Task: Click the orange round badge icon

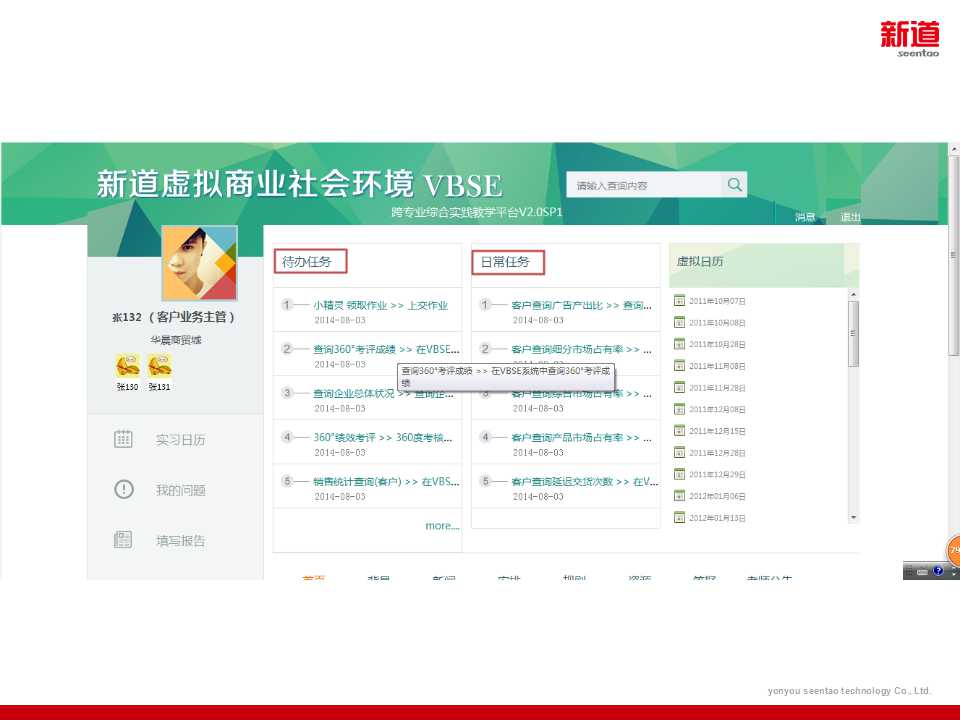Action: pos(953,550)
